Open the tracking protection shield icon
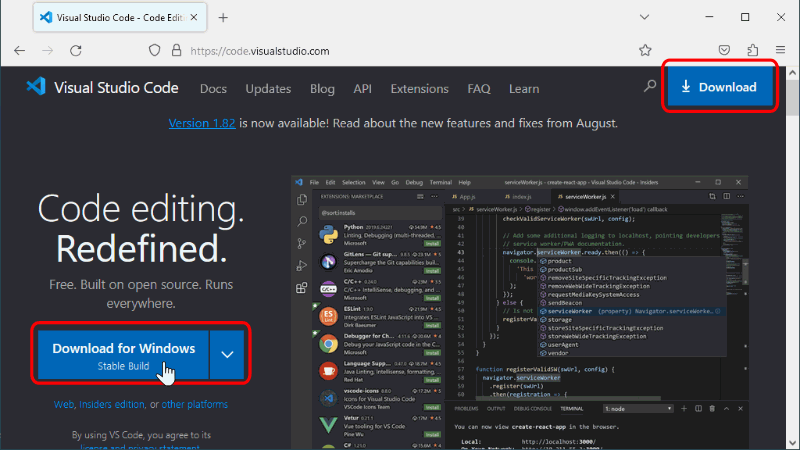 pos(155,50)
